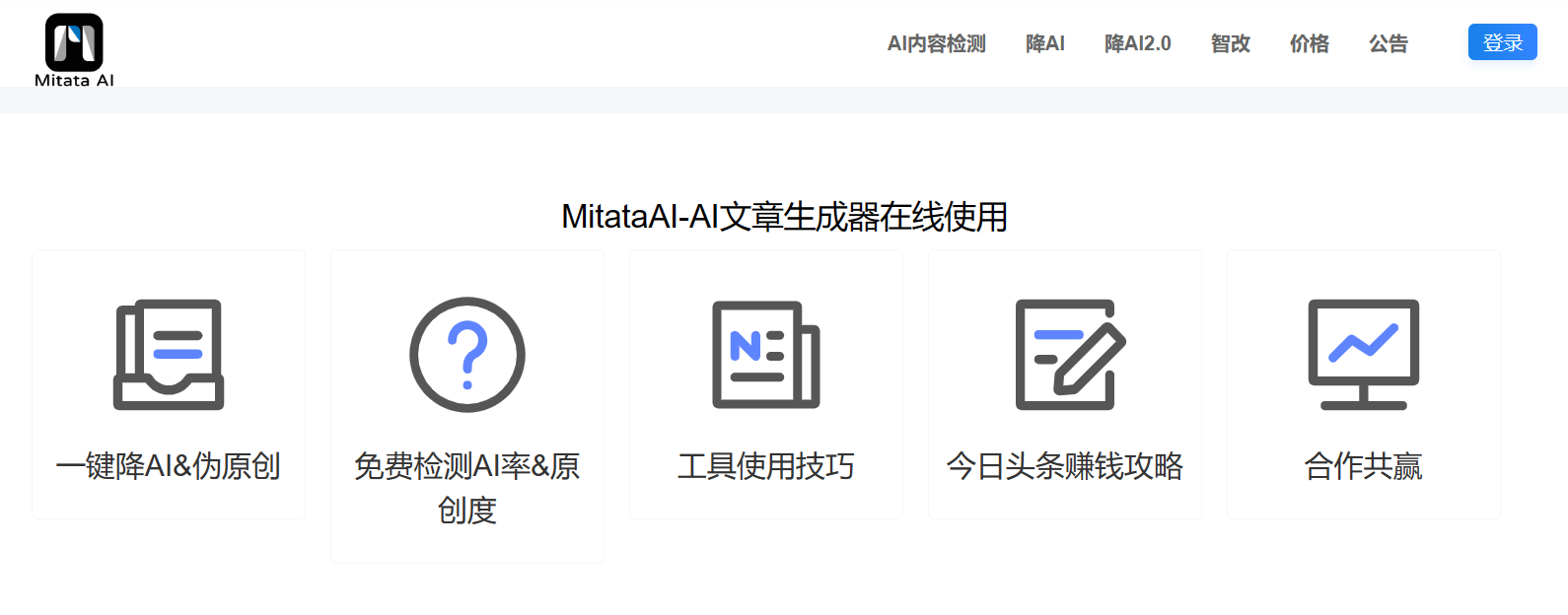Click the 合作共赢 card title
Viewport: 1568px width, 615px height.
click(1364, 465)
